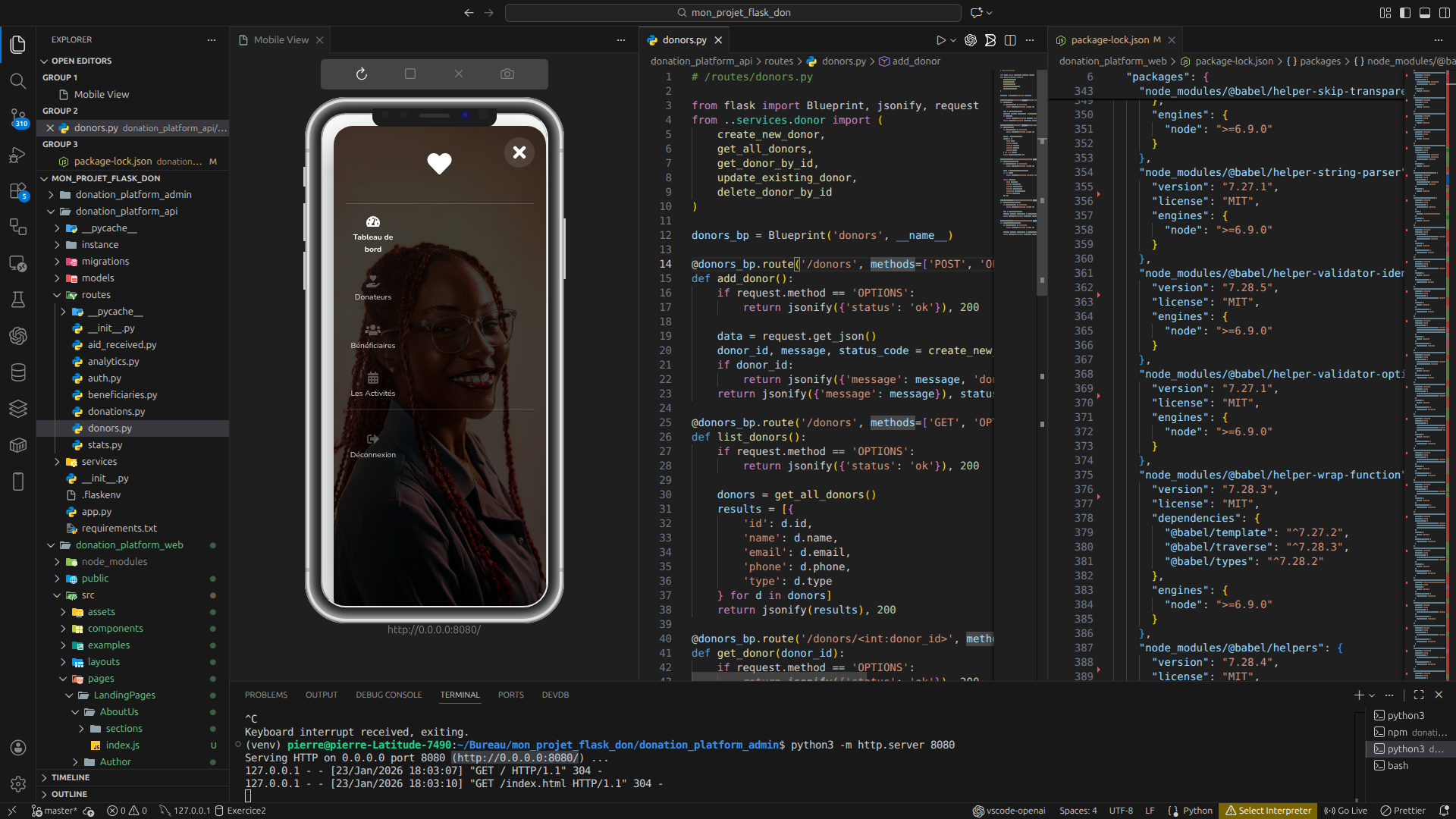Screen dimensions: 1456x819
Task: Open Source Control view with 310 badge
Action: (x=18, y=117)
